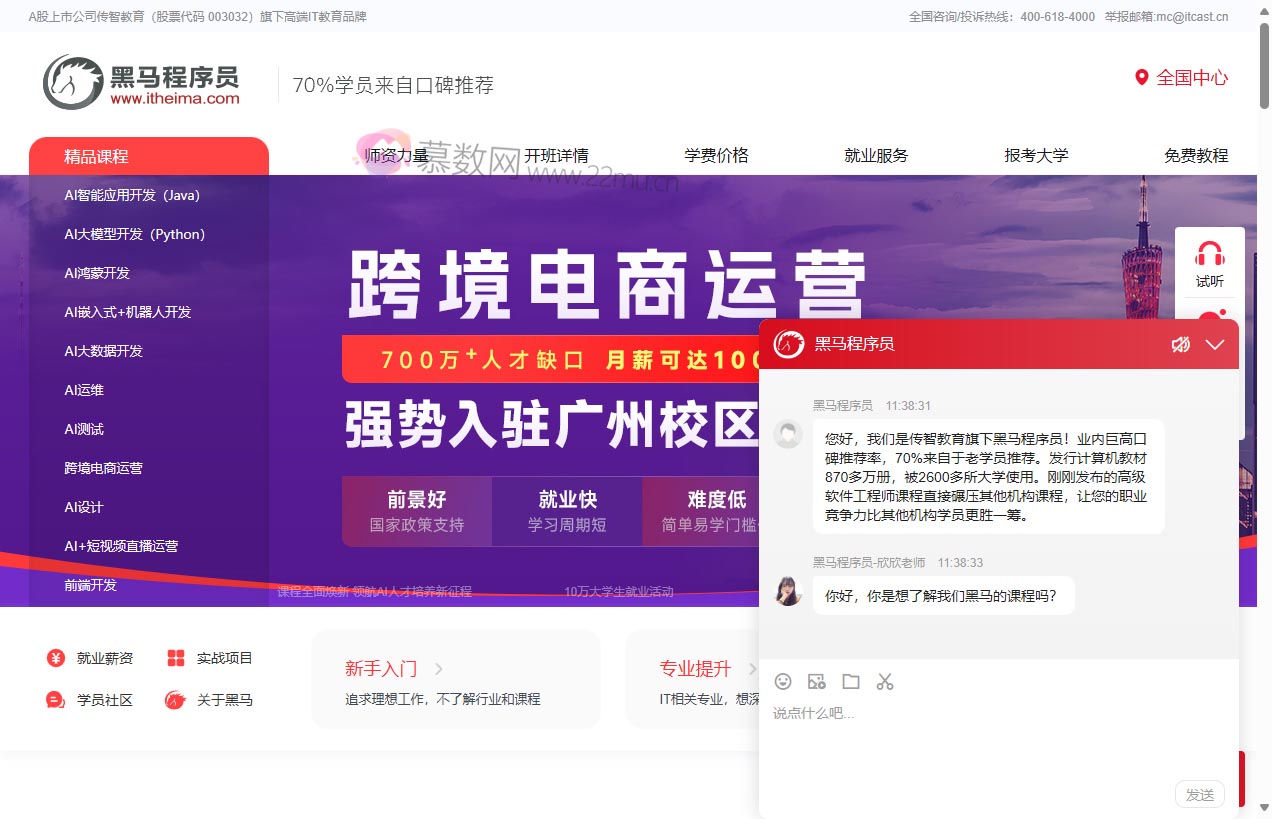Image resolution: width=1272 pixels, height=819 pixels.
Task: Click the 发送 send button
Action: [1199, 794]
